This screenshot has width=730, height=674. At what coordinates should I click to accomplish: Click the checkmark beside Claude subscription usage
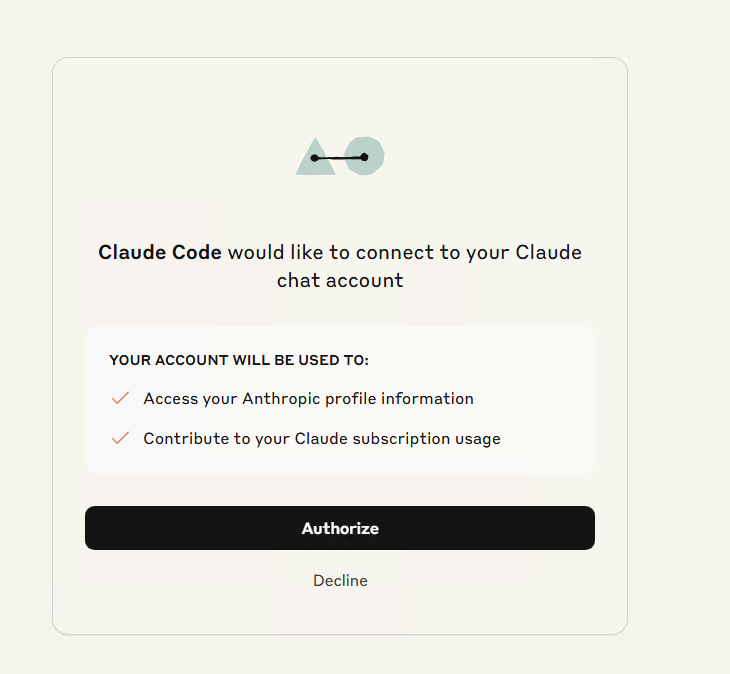120,438
